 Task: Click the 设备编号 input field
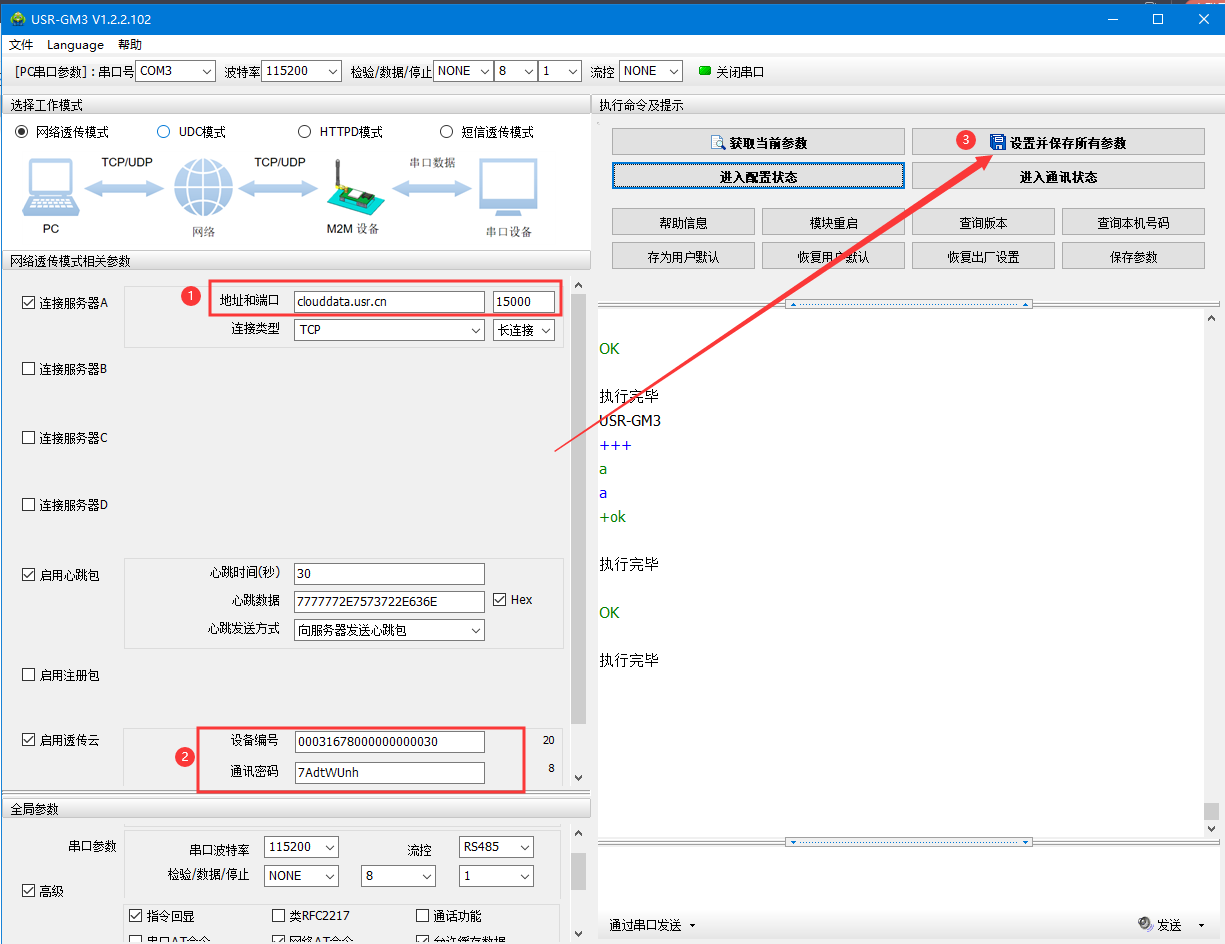click(389, 742)
